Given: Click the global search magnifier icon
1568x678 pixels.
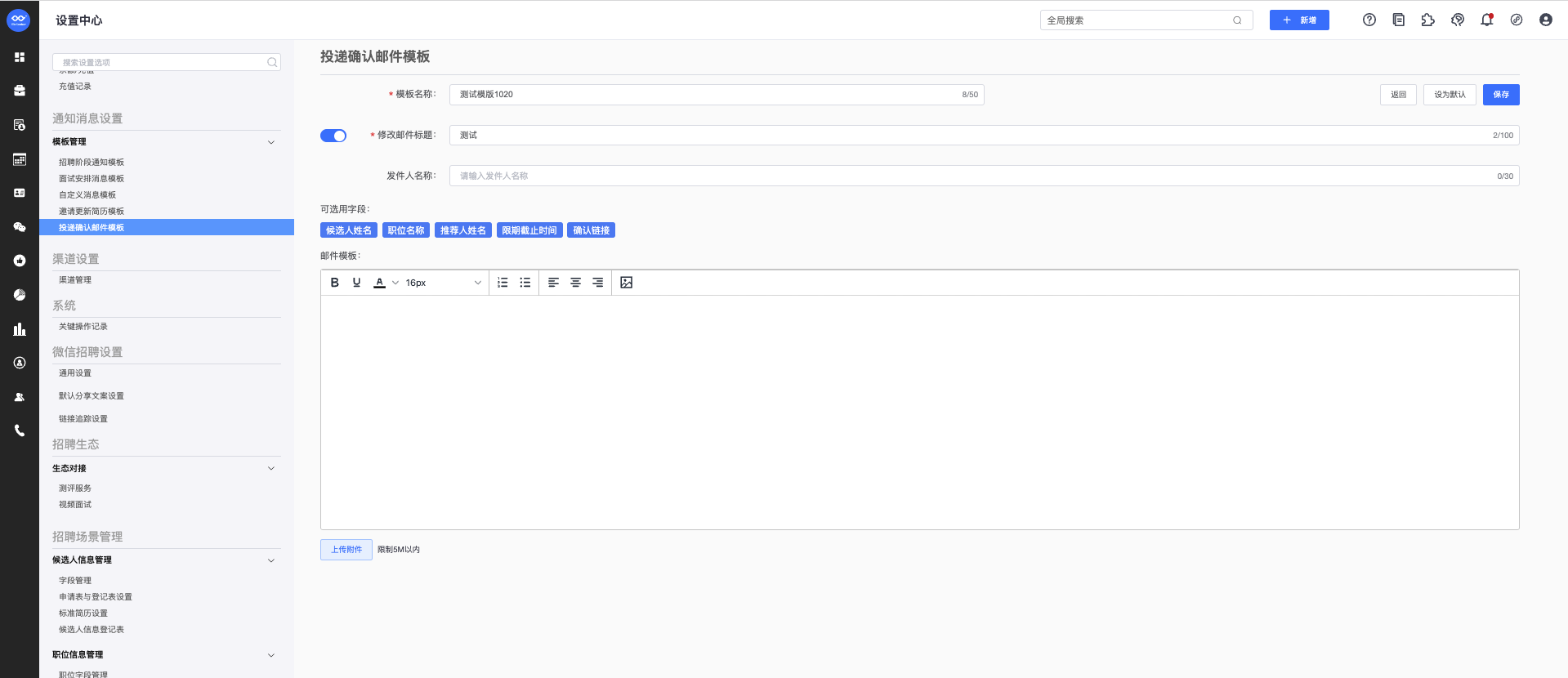Looking at the screenshot, I should pyautogui.click(x=1237, y=20).
